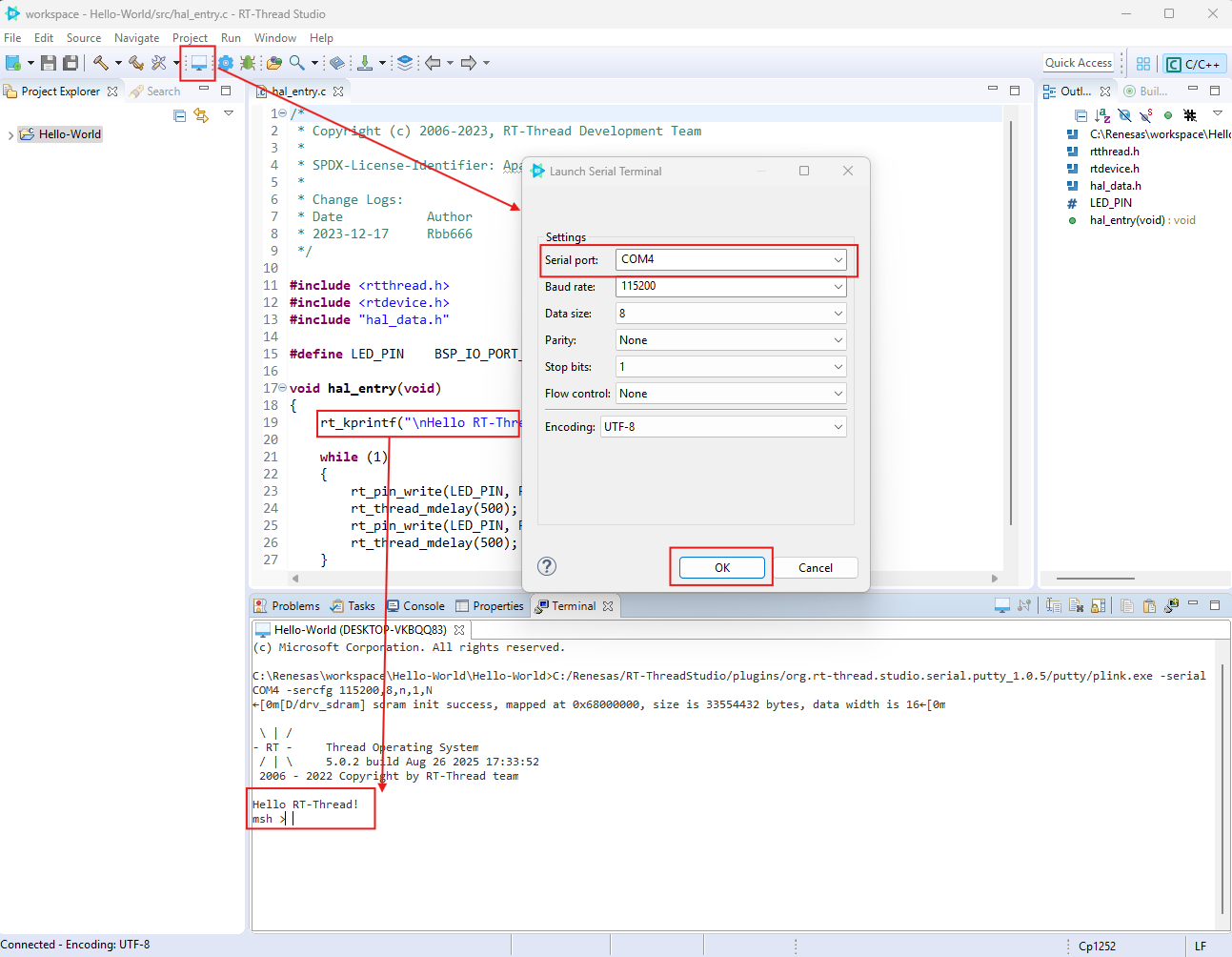Open search using the magnifier toolbar icon
1232x957 pixels.
click(x=296, y=62)
